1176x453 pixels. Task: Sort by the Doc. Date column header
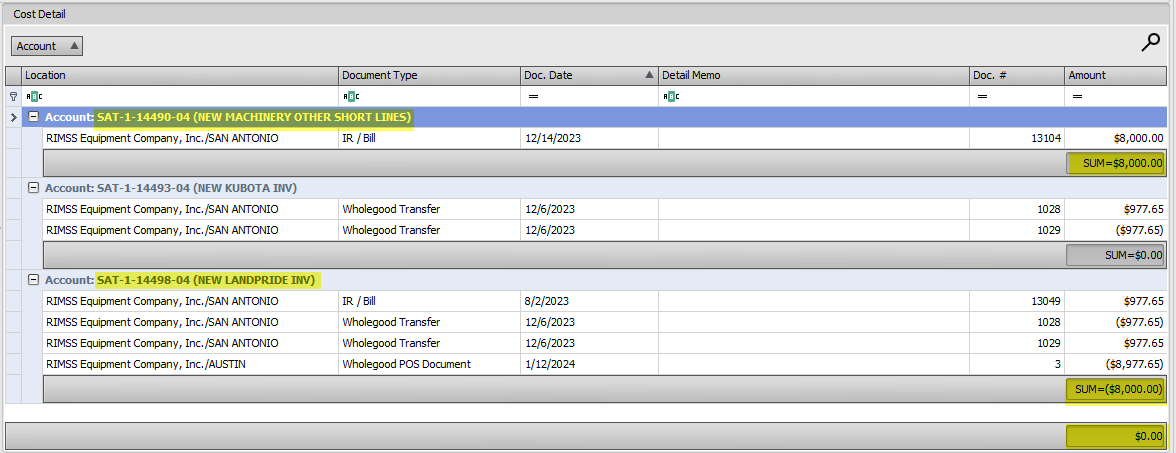tap(590, 75)
